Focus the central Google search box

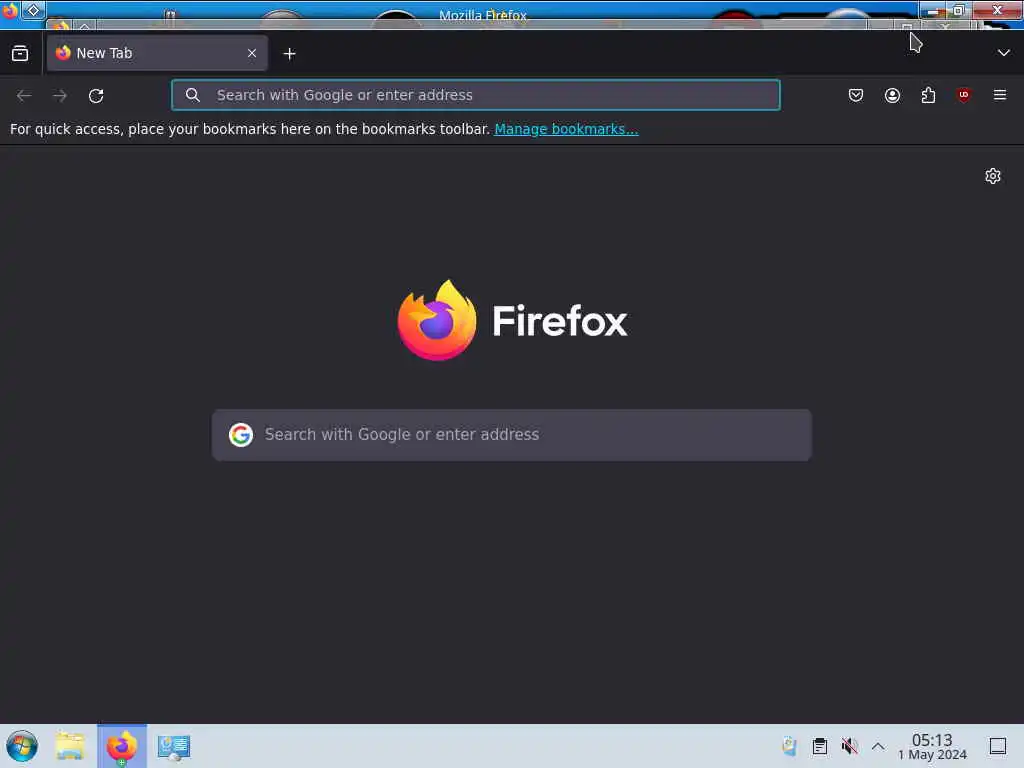[511, 435]
